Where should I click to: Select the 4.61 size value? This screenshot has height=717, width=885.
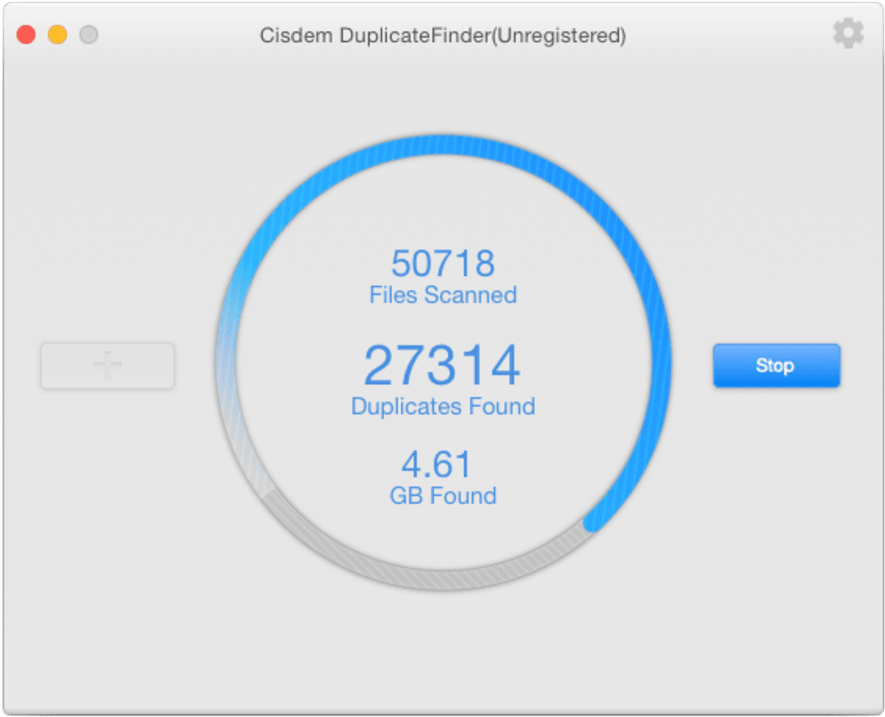(x=436, y=465)
